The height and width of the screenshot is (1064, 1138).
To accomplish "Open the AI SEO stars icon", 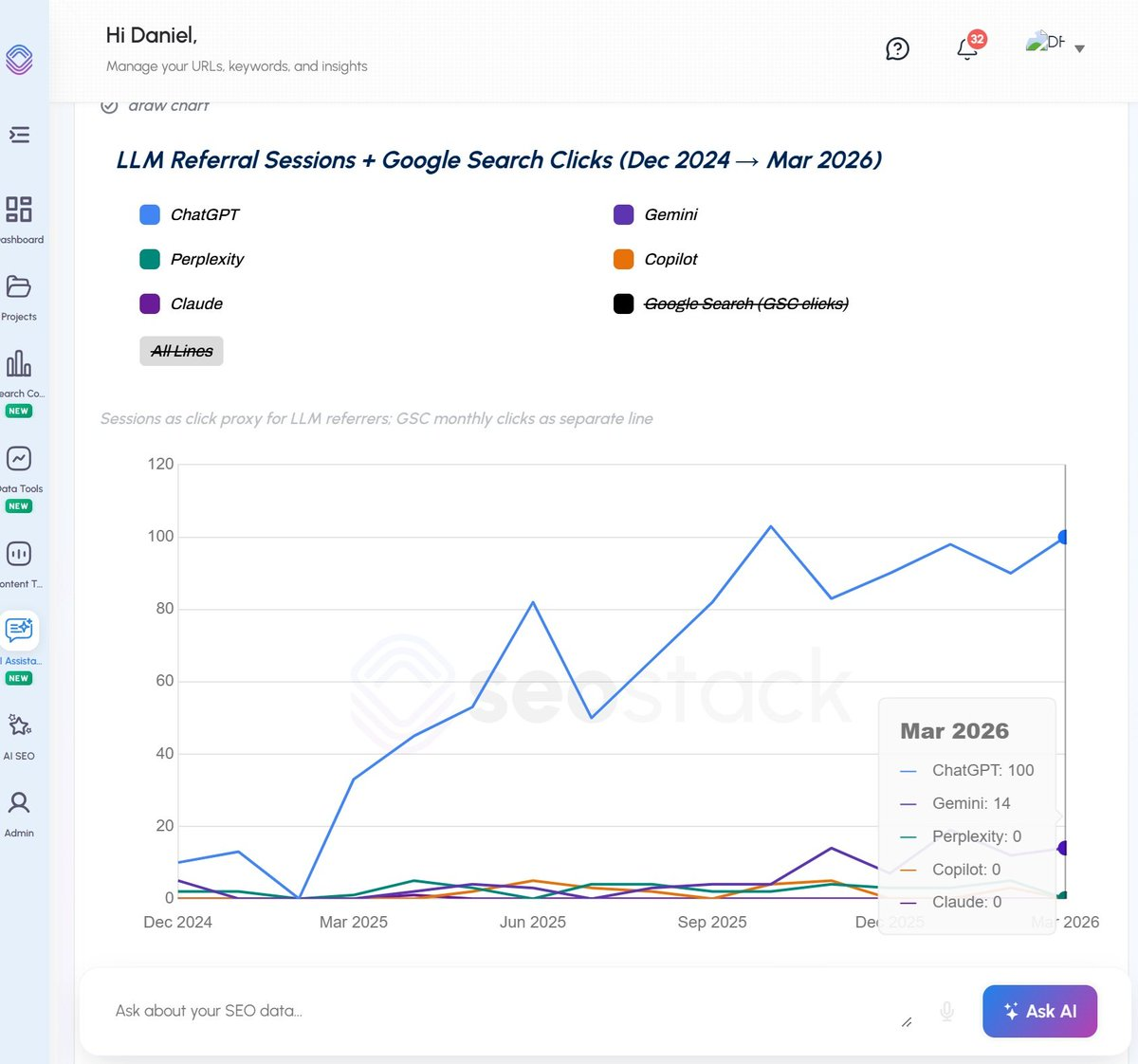I will pyautogui.click(x=19, y=725).
